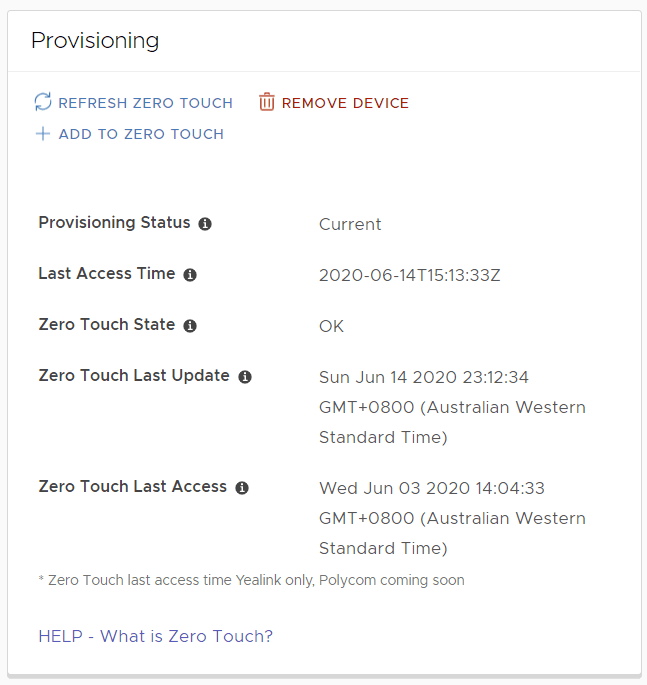Click info icon next to Zero Touch State

click(x=190, y=326)
